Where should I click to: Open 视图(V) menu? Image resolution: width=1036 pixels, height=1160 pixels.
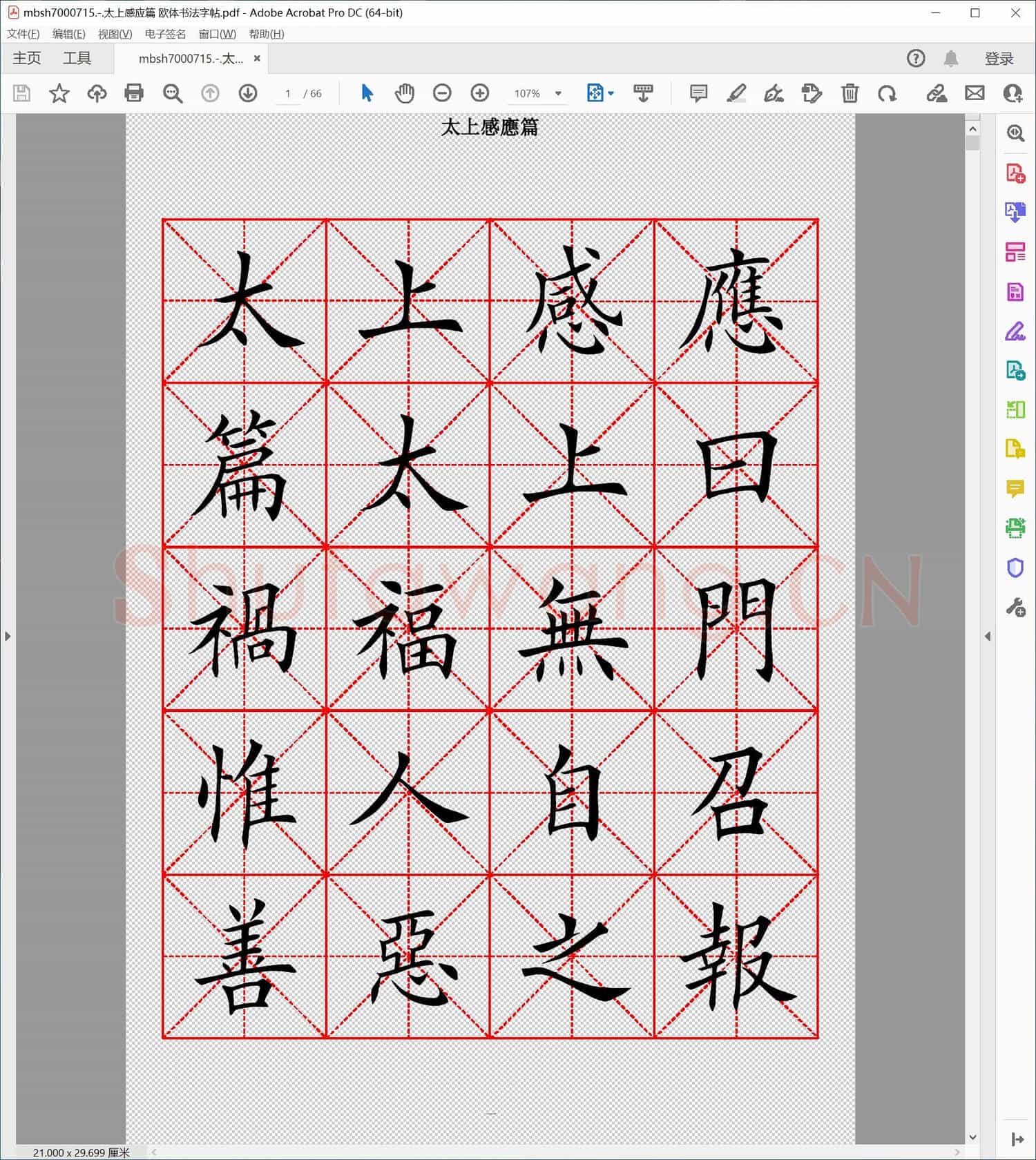(x=115, y=34)
